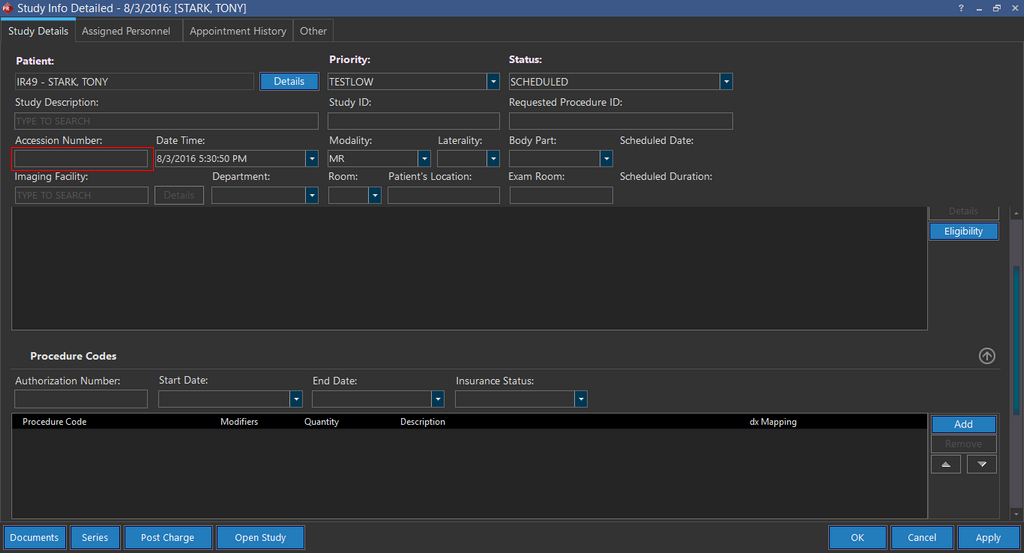Click the application icon in title bar
Screen dimensions: 1024x553
click(x=7, y=8)
